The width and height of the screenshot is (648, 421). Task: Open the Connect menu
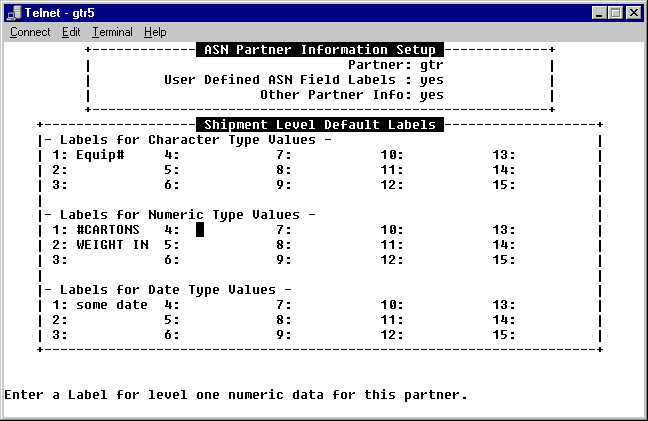click(x=30, y=32)
